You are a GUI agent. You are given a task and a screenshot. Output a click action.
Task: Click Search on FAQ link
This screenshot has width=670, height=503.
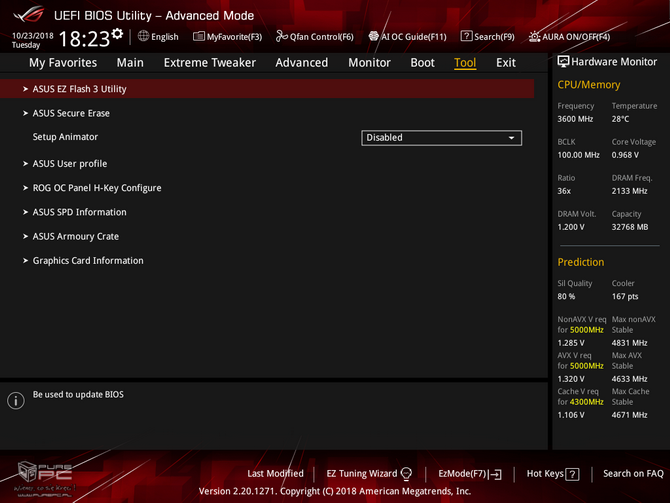633,474
